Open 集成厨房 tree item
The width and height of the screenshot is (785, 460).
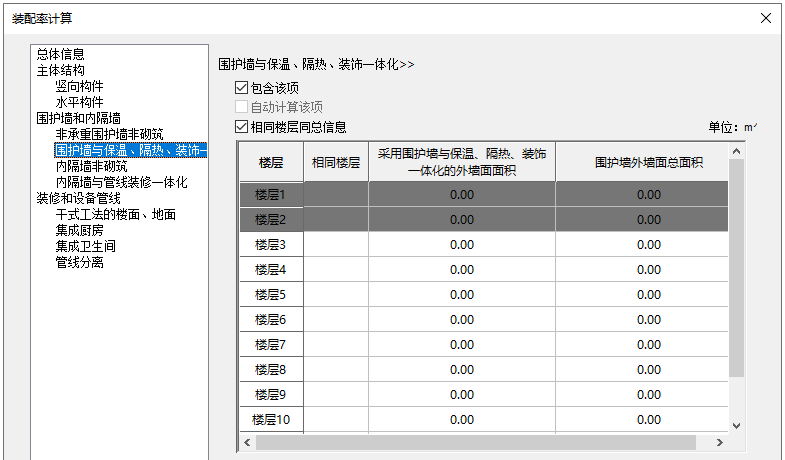(x=79, y=231)
